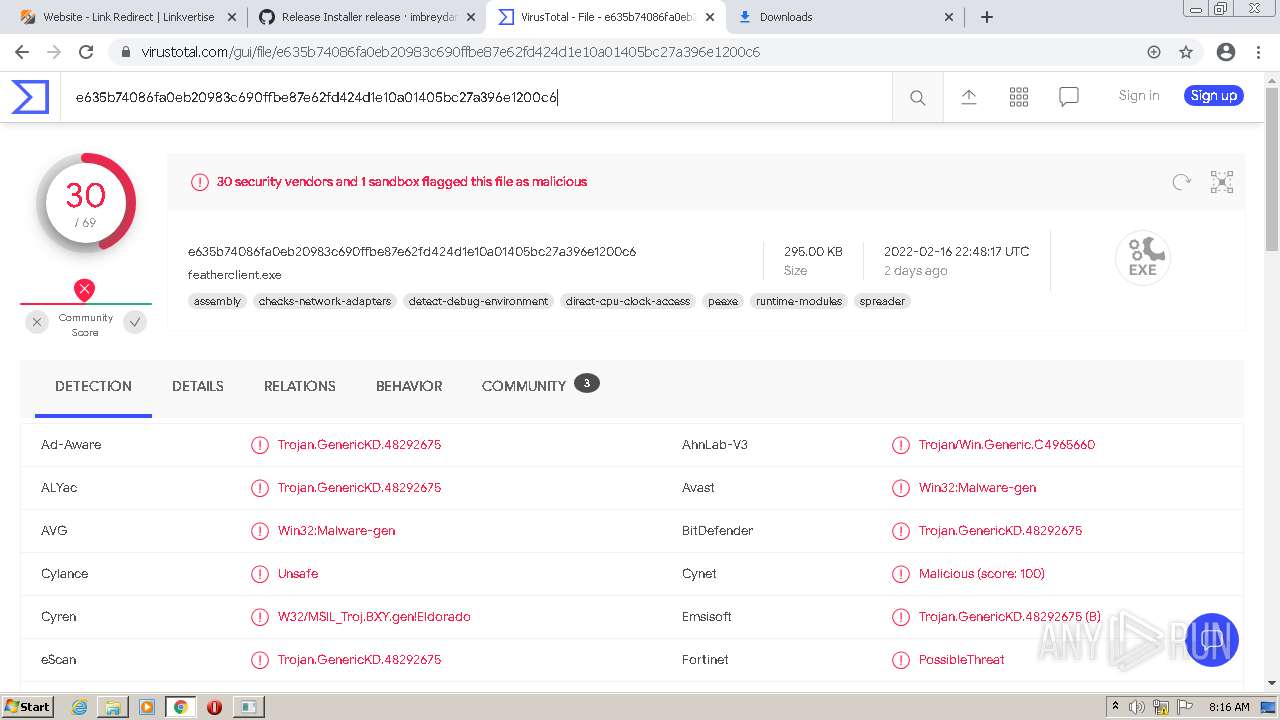Click the detection score gauge 30/69

86,202
